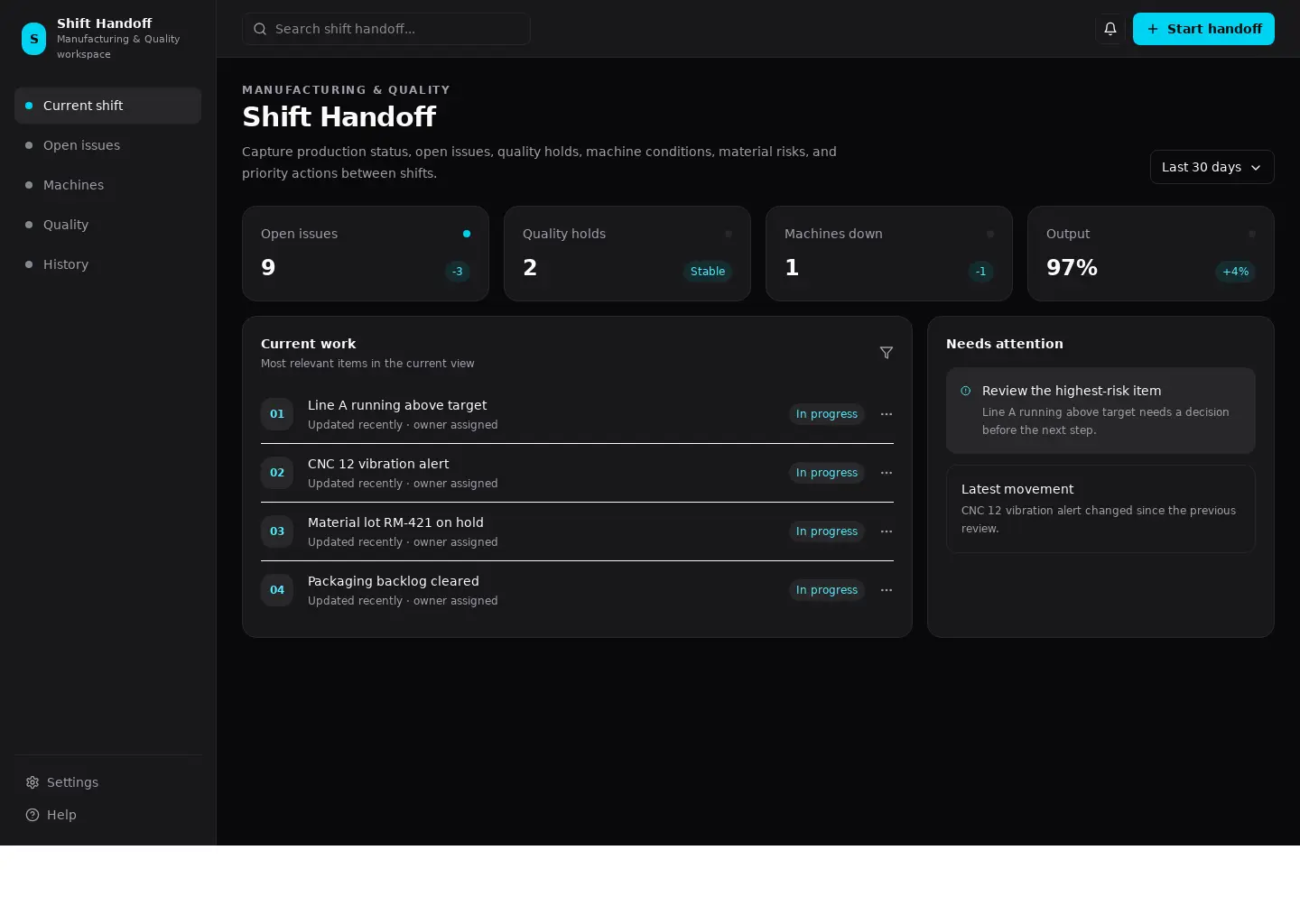Open the History section
Screen dimensions: 1300x924
[x=107, y=264]
